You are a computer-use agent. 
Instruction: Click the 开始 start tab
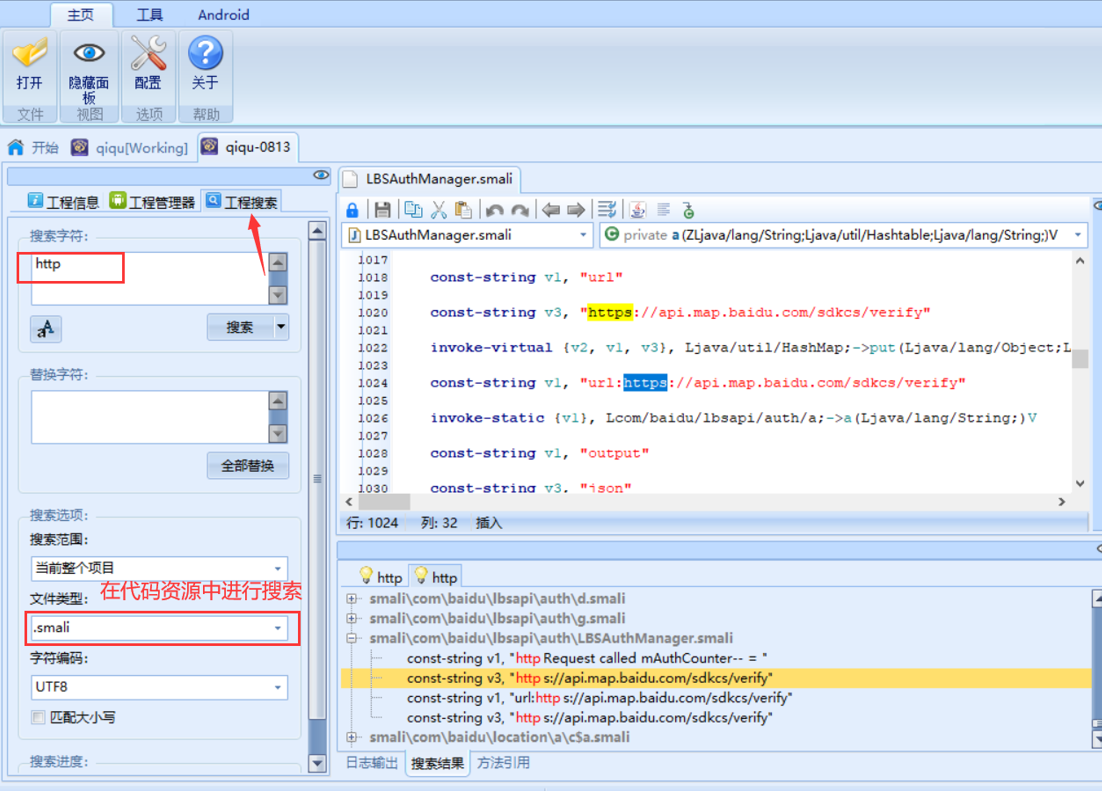click(x=34, y=147)
